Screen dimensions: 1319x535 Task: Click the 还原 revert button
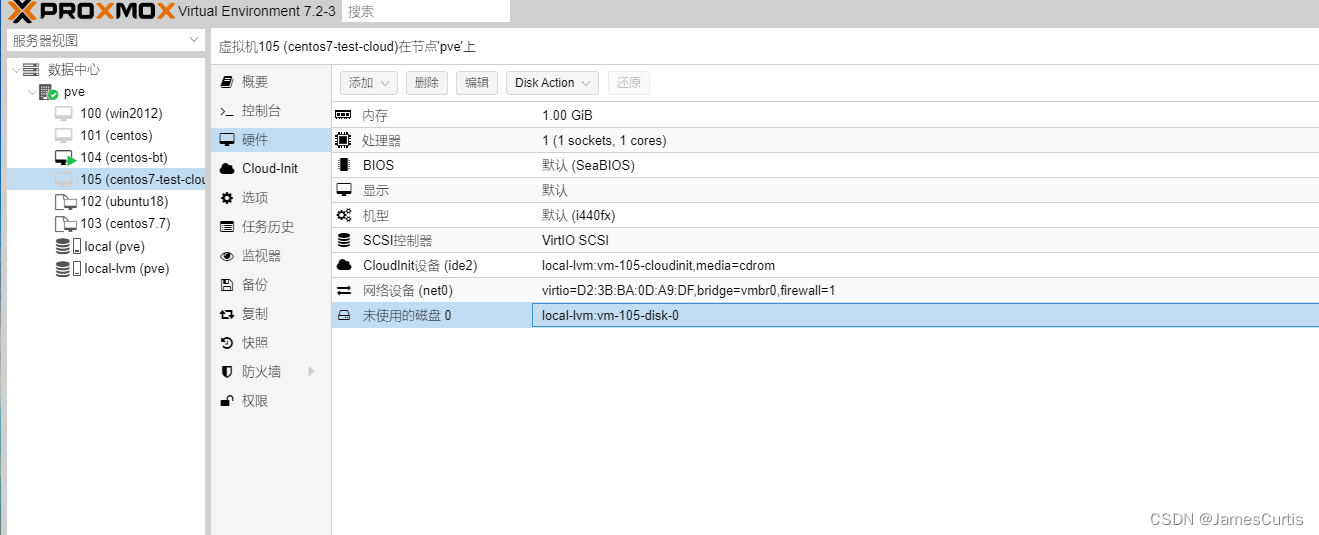[x=629, y=83]
